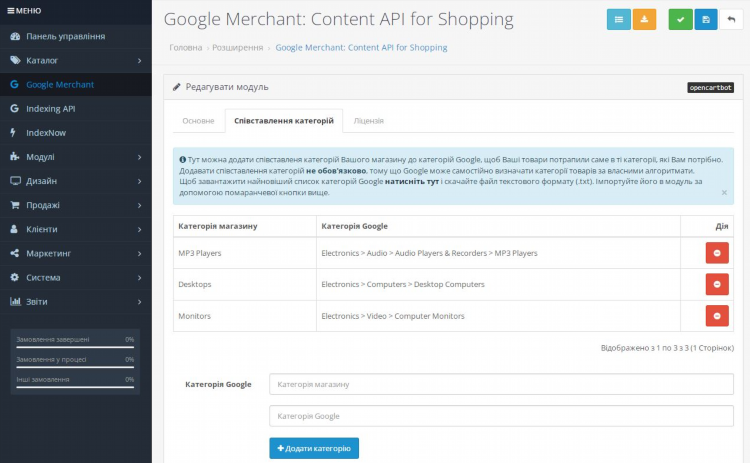The height and width of the screenshot is (463, 750).
Task: Expand the Система menu chevron
Action: 140,278
